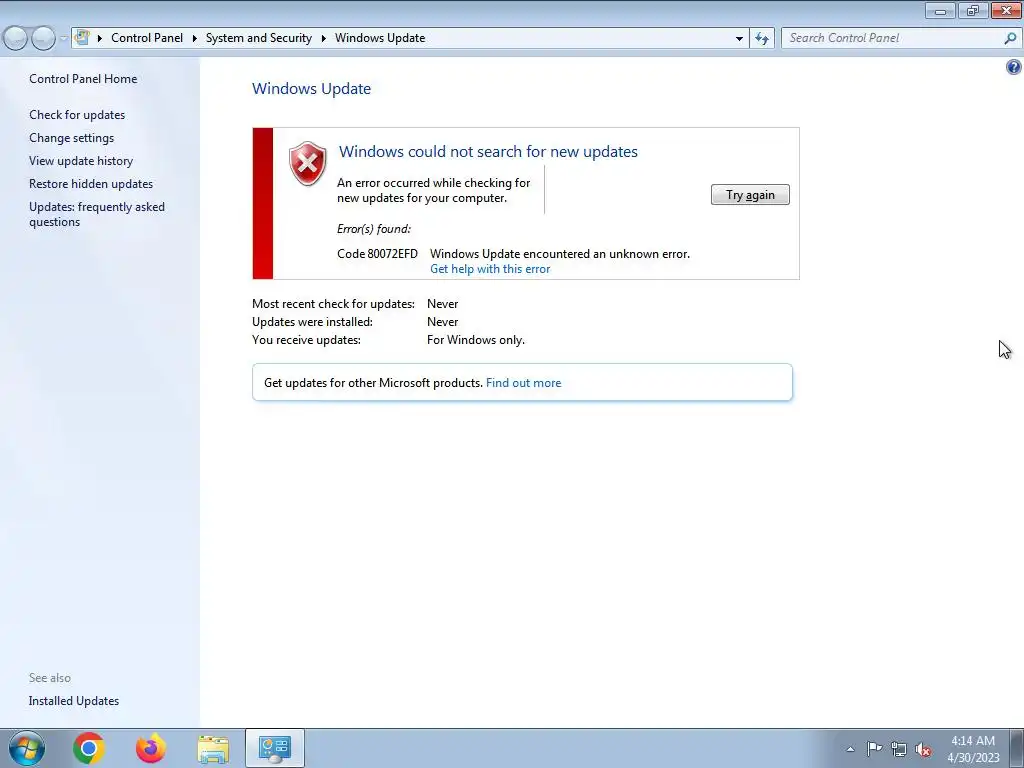Click the Forward navigation arrow

43,39
